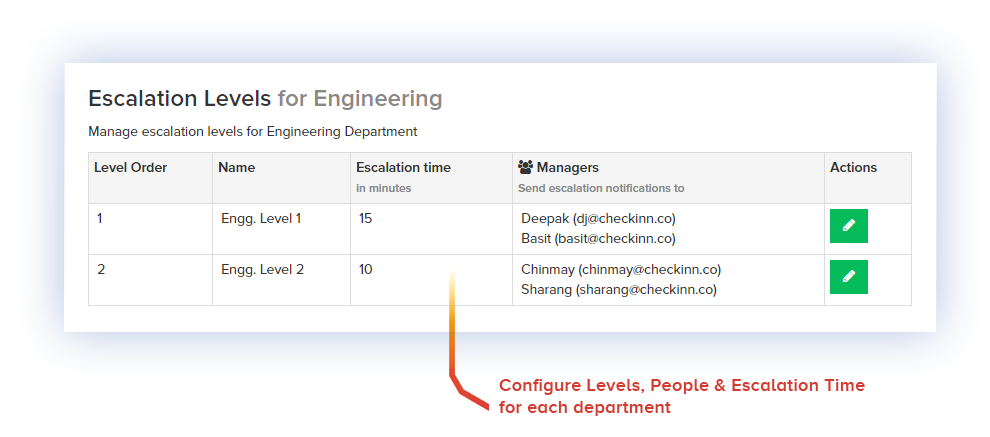Click the 'Send escalation notifications to' subtitle
This screenshot has width=990, height=437.
(601, 188)
